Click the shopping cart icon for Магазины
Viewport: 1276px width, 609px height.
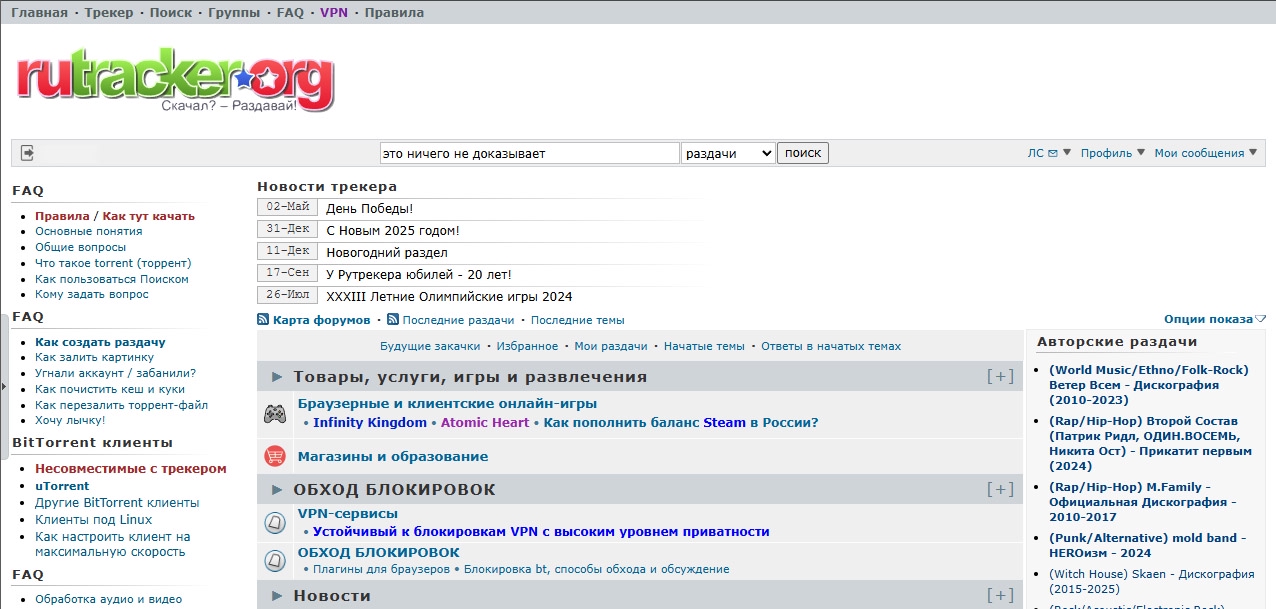coord(275,456)
